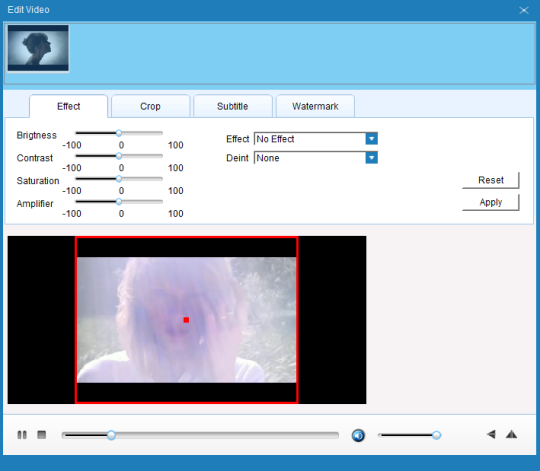Click the upward triangle icon
Screen dimensions: 540x471
pyautogui.click(x=511, y=435)
